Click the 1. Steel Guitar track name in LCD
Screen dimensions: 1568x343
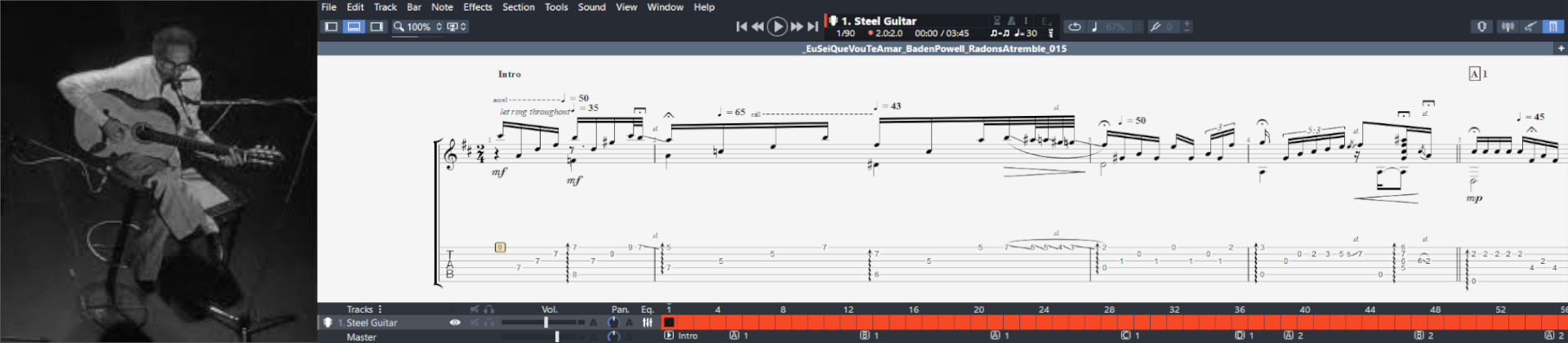(x=879, y=20)
